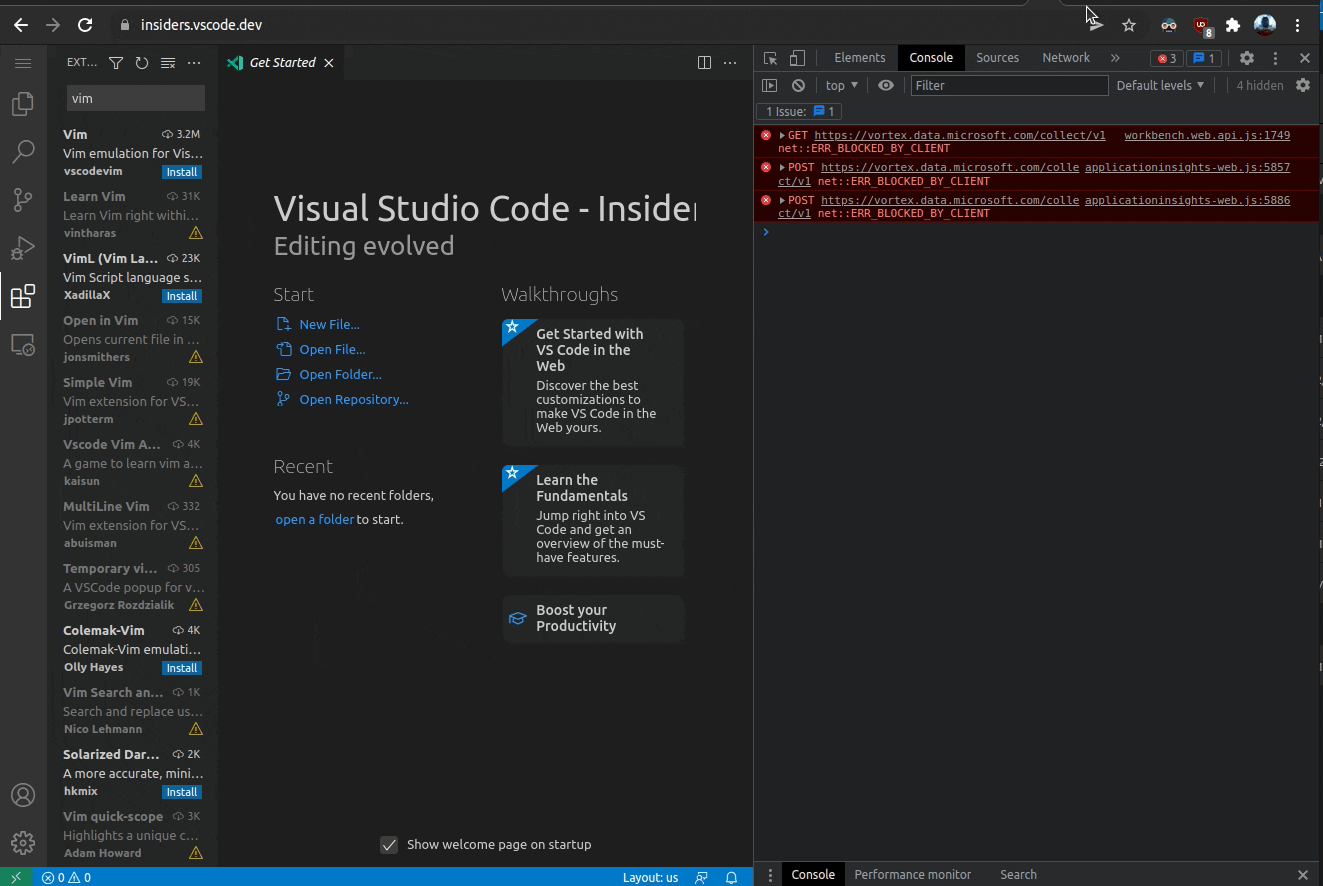The height and width of the screenshot is (886, 1323).
Task: Click the console Filter input
Action: point(1009,85)
